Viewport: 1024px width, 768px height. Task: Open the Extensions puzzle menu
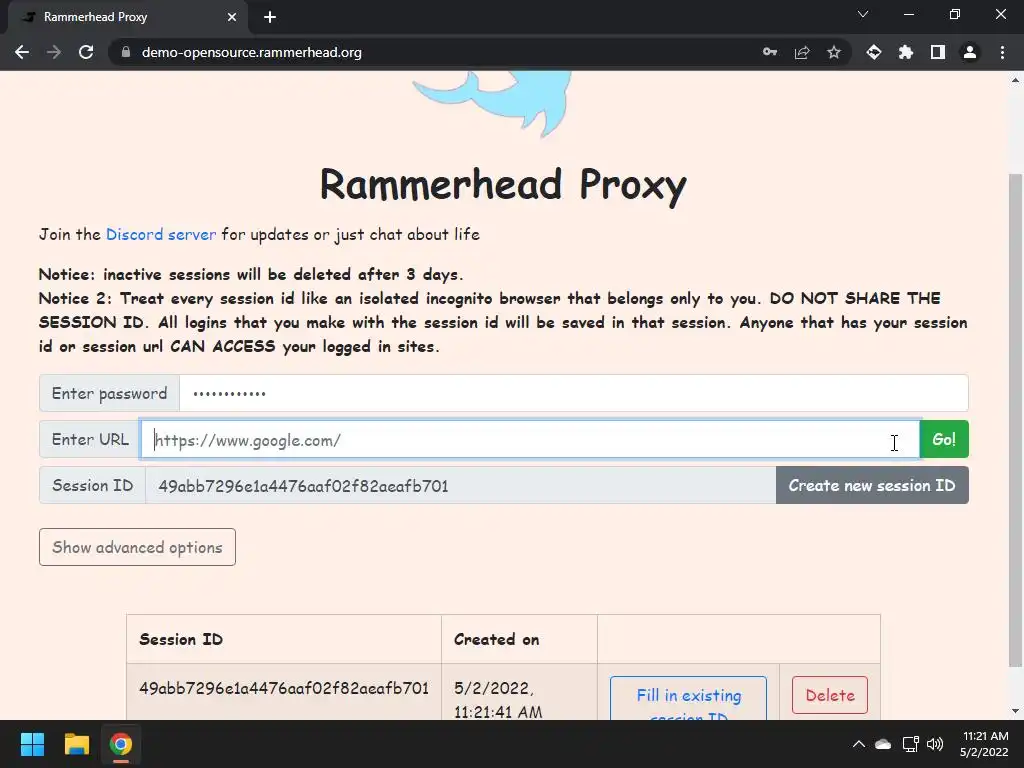(906, 52)
